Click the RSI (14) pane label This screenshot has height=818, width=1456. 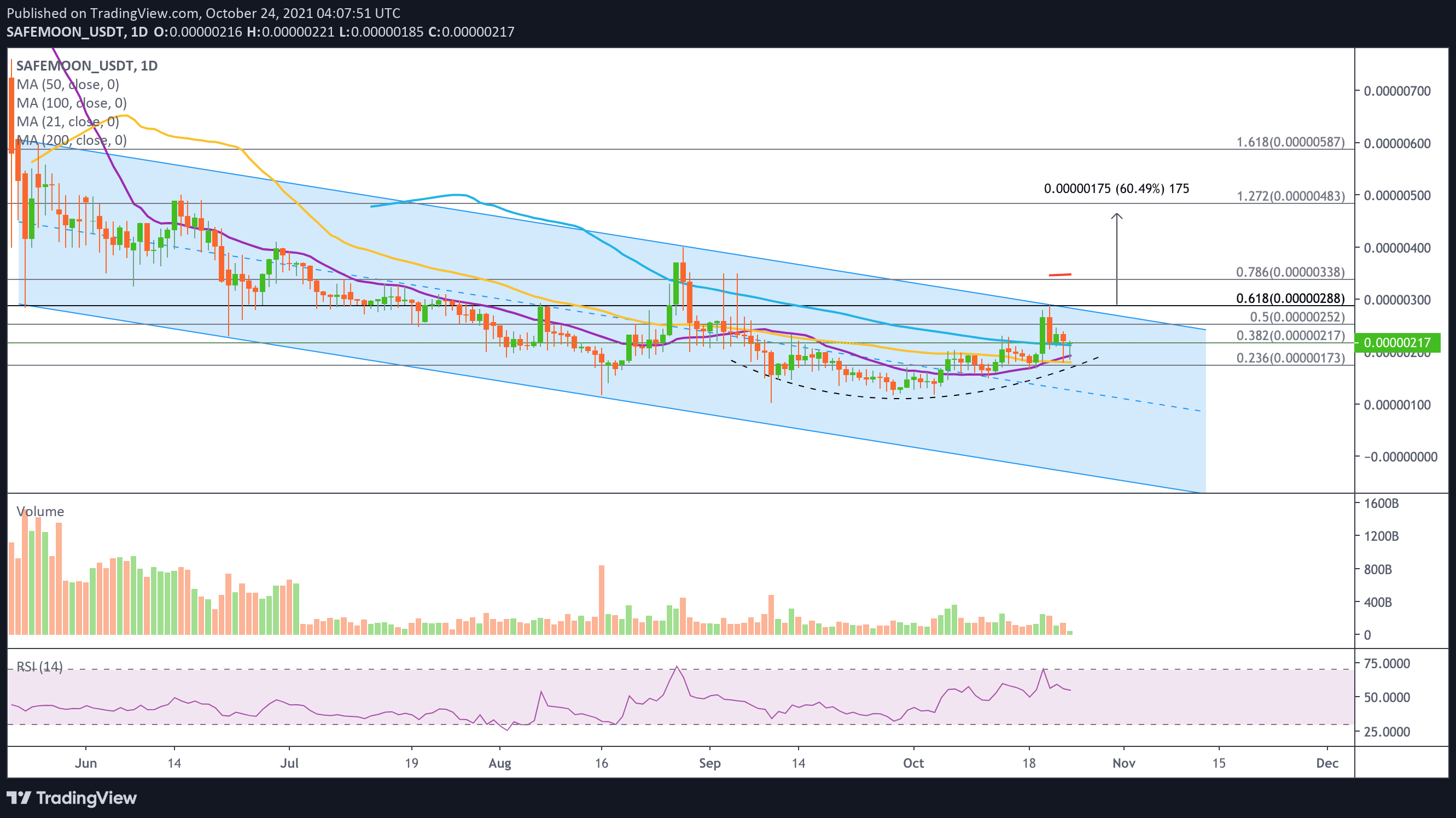click(39, 667)
